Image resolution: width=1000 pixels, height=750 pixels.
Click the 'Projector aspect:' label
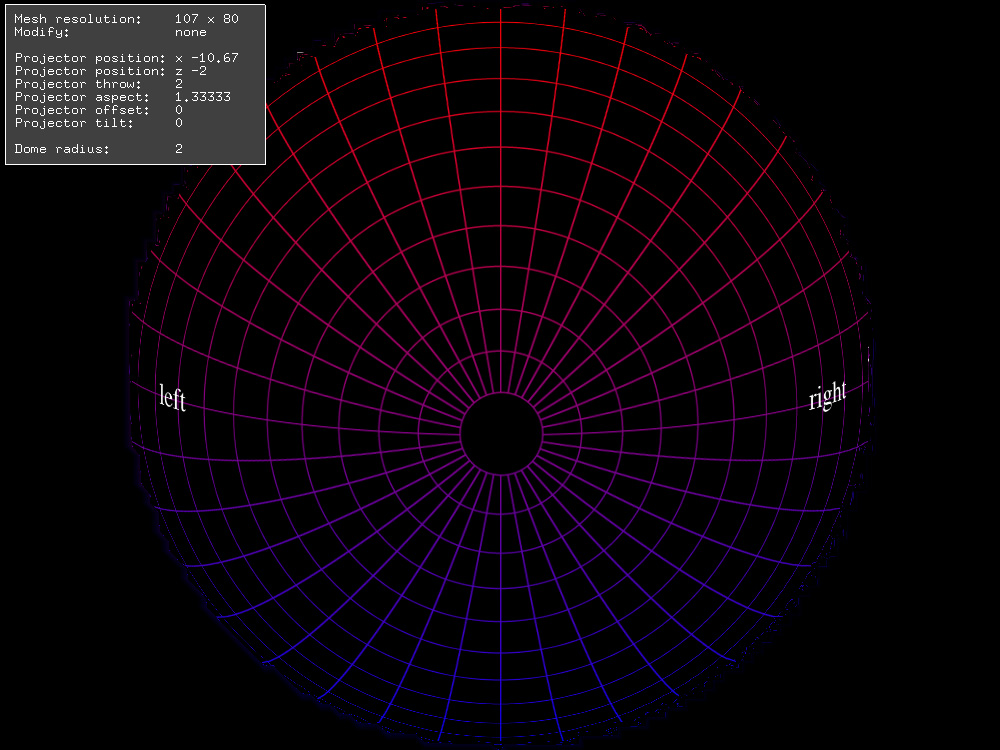pos(82,97)
